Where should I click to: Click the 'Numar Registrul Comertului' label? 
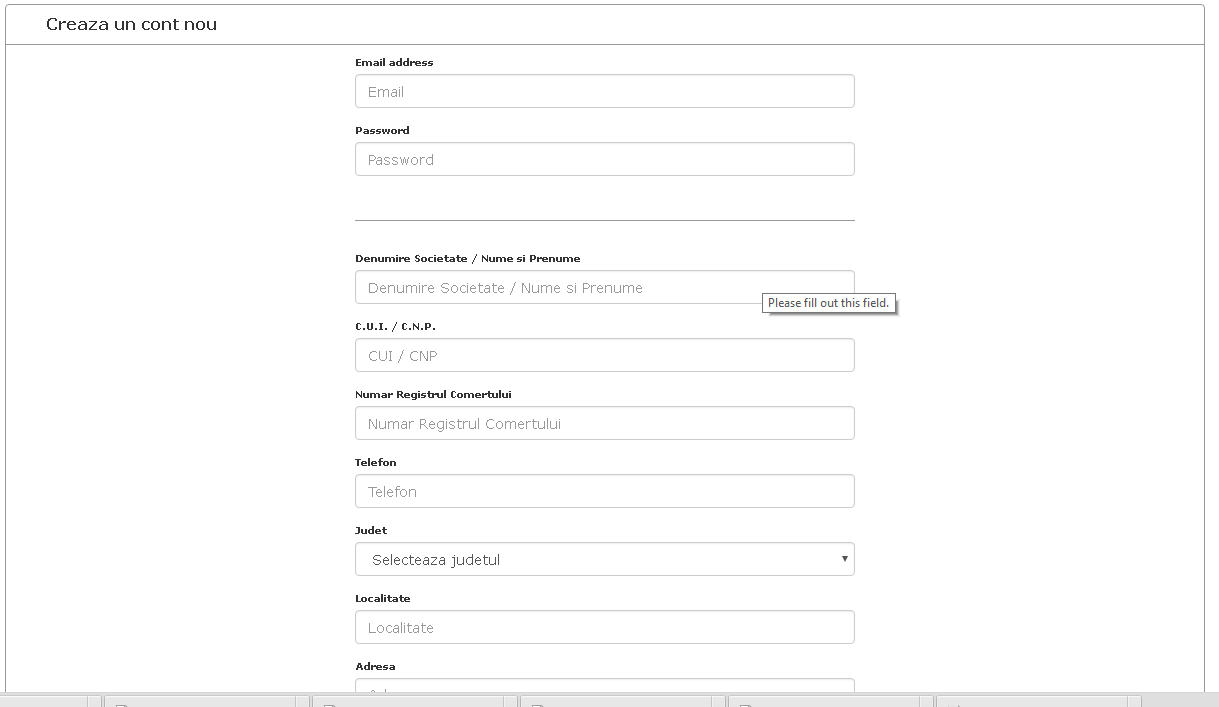pyautogui.click(x=433, y=394)
